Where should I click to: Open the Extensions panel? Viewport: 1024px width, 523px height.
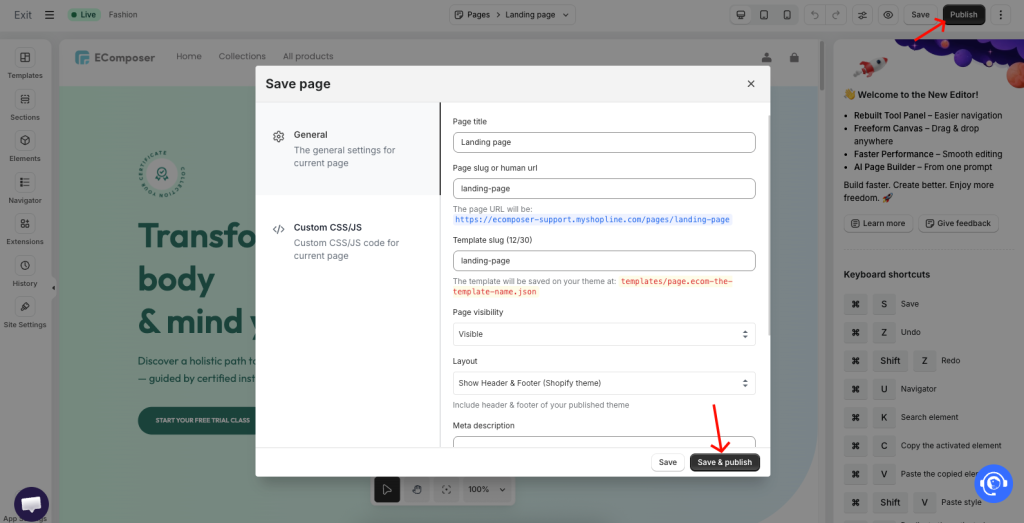coord(25,229)
